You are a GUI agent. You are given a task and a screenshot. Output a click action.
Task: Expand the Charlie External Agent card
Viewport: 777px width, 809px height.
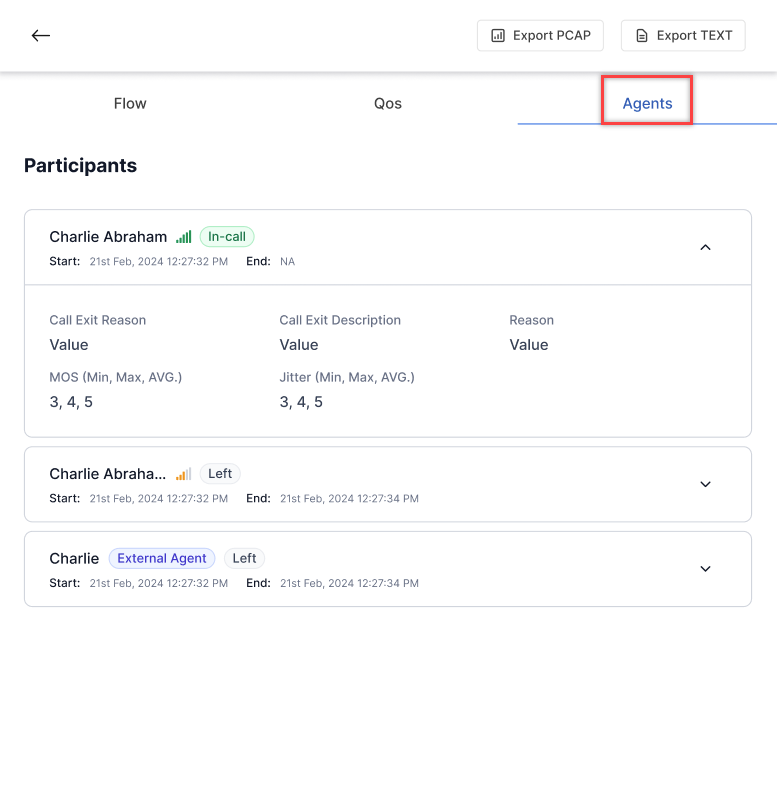point(705,569)
